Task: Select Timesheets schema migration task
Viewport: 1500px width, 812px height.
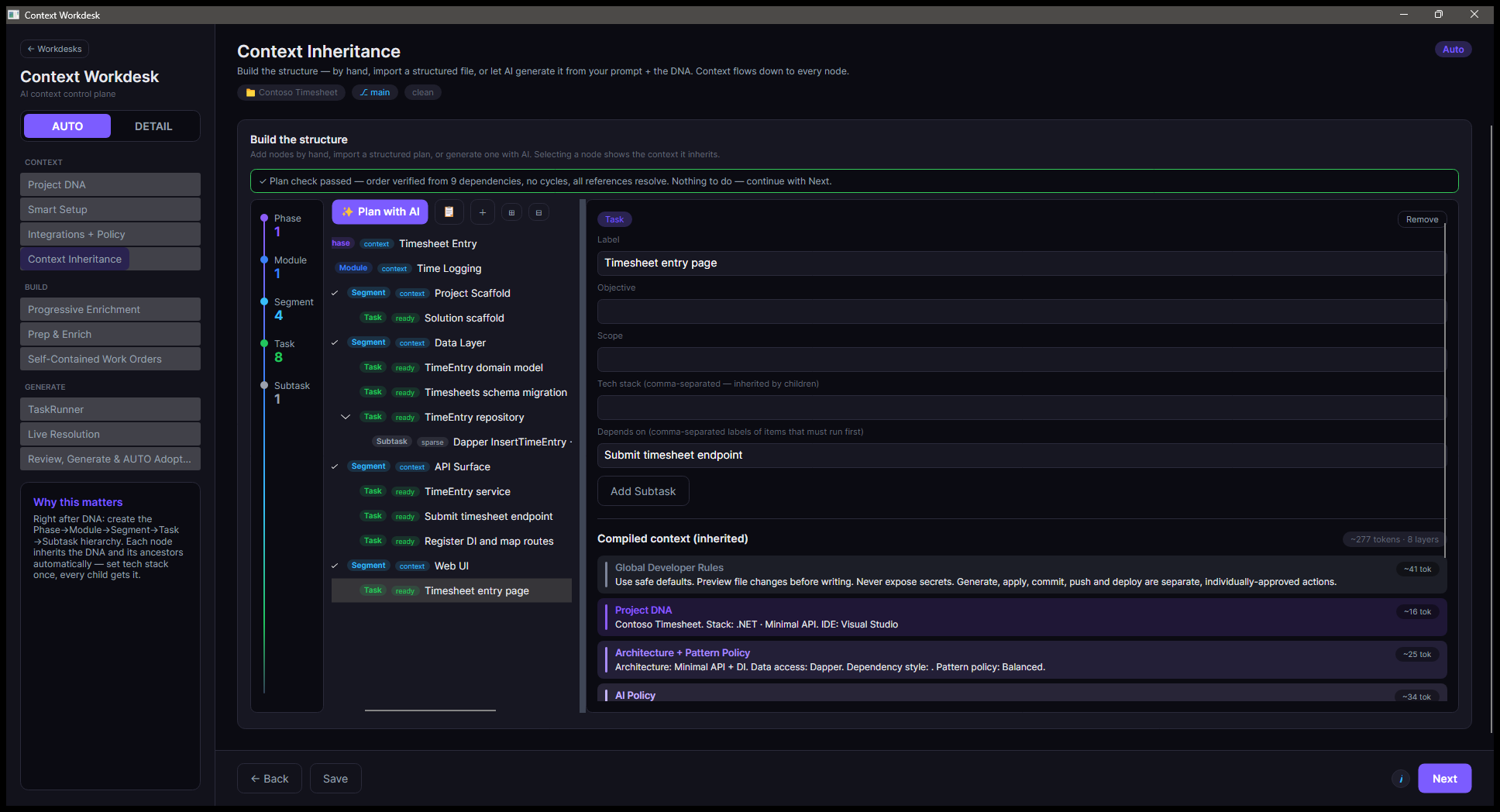Action: [x=452, y=392]
